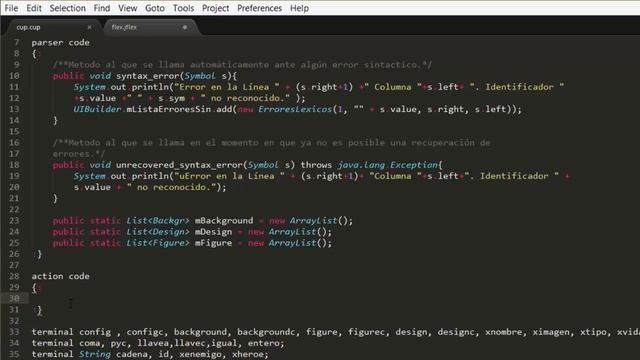Screen dimensions: 640x360
Task: Open the Edit menu
Action: click(34, 8)
